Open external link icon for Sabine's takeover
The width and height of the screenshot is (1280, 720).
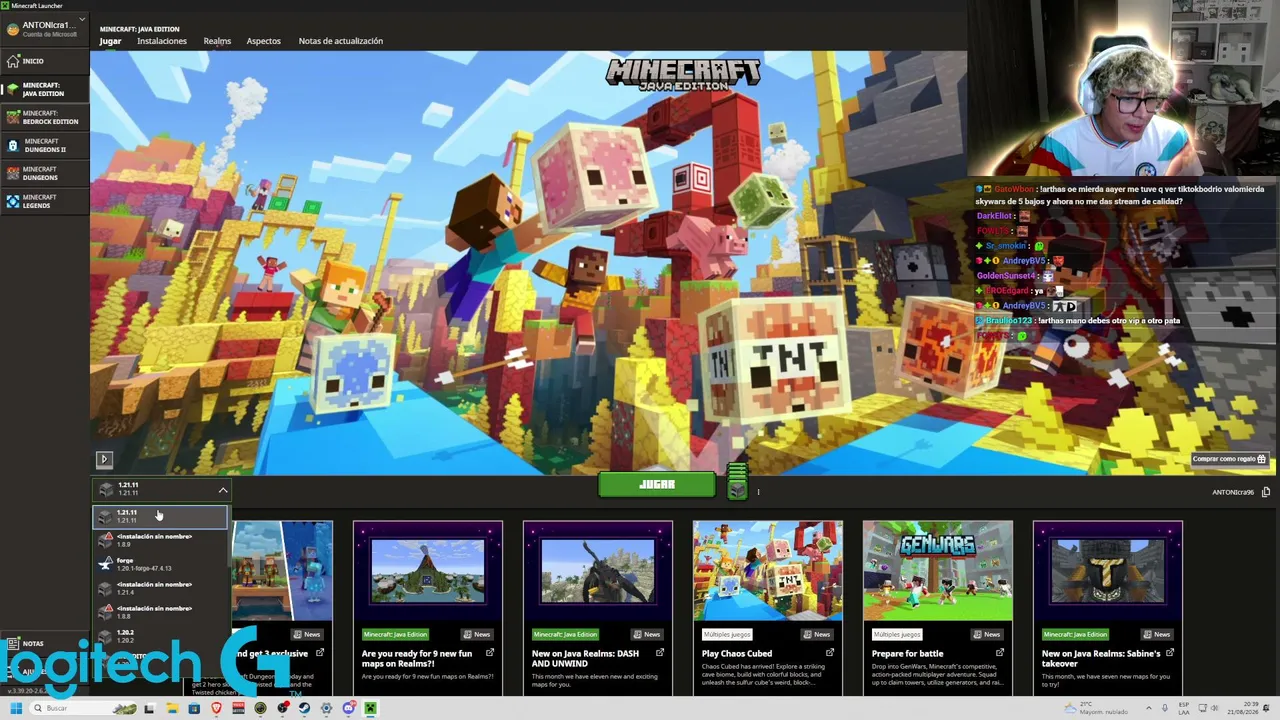click(x=1170, y=654)
